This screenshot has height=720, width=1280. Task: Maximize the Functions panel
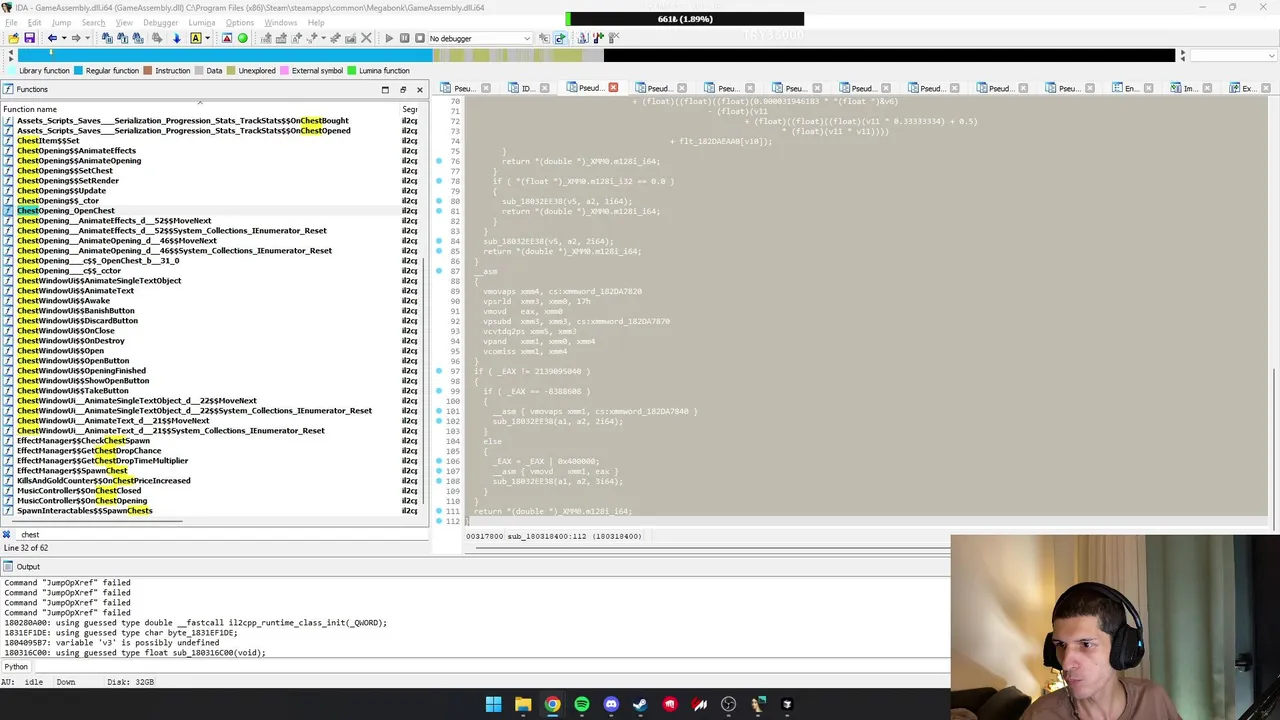(385, 89)
